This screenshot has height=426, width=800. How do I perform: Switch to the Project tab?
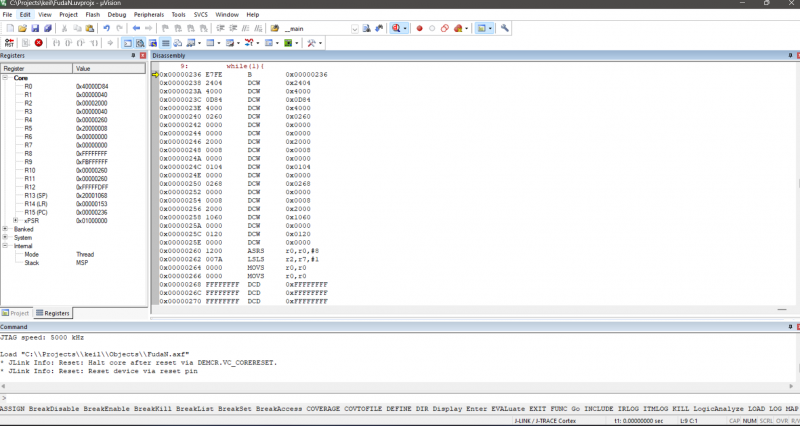17,313
